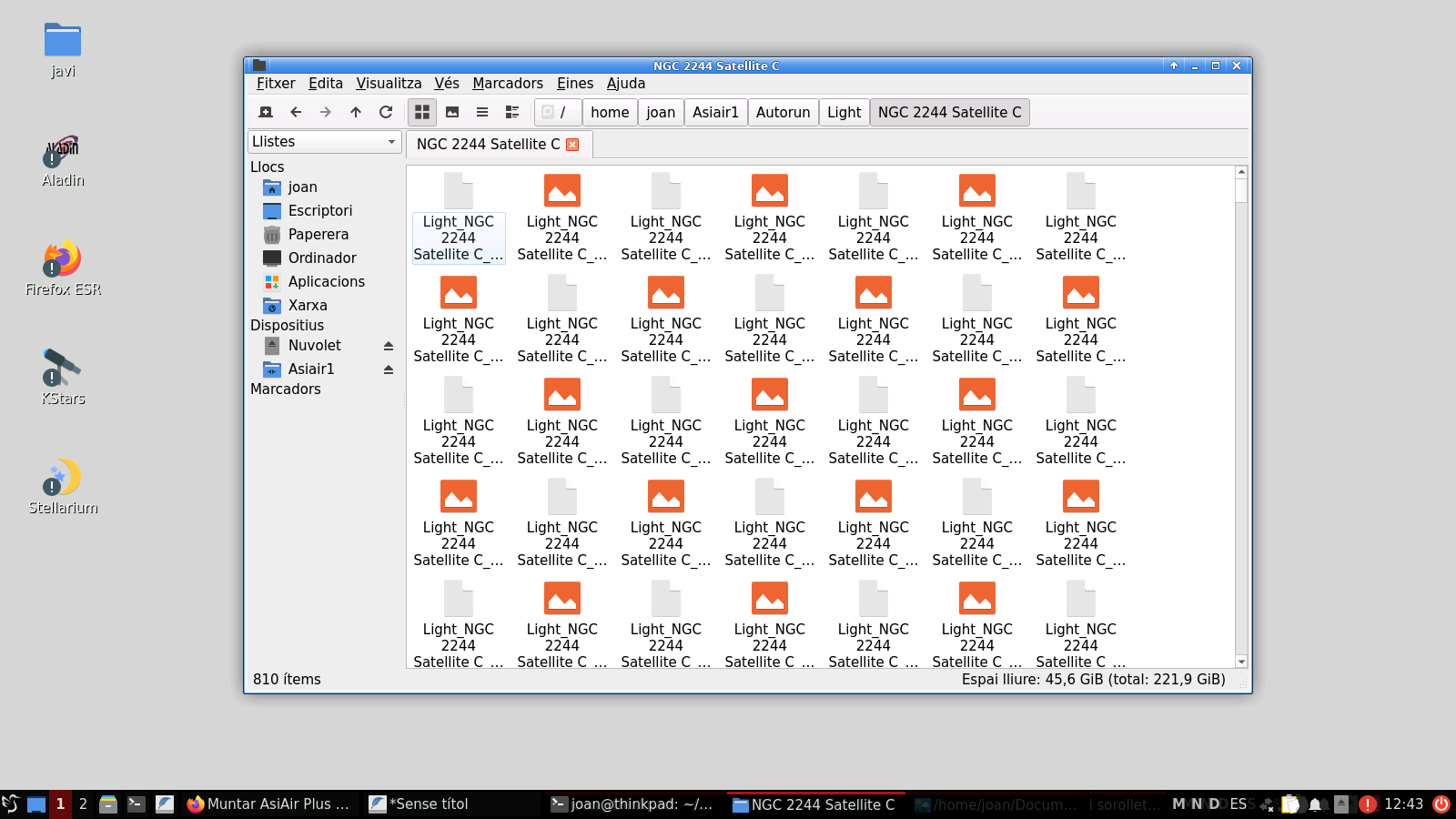Jump to the Autorun folder in path bar
1456x819 pixels.
[x=783, y=112]
